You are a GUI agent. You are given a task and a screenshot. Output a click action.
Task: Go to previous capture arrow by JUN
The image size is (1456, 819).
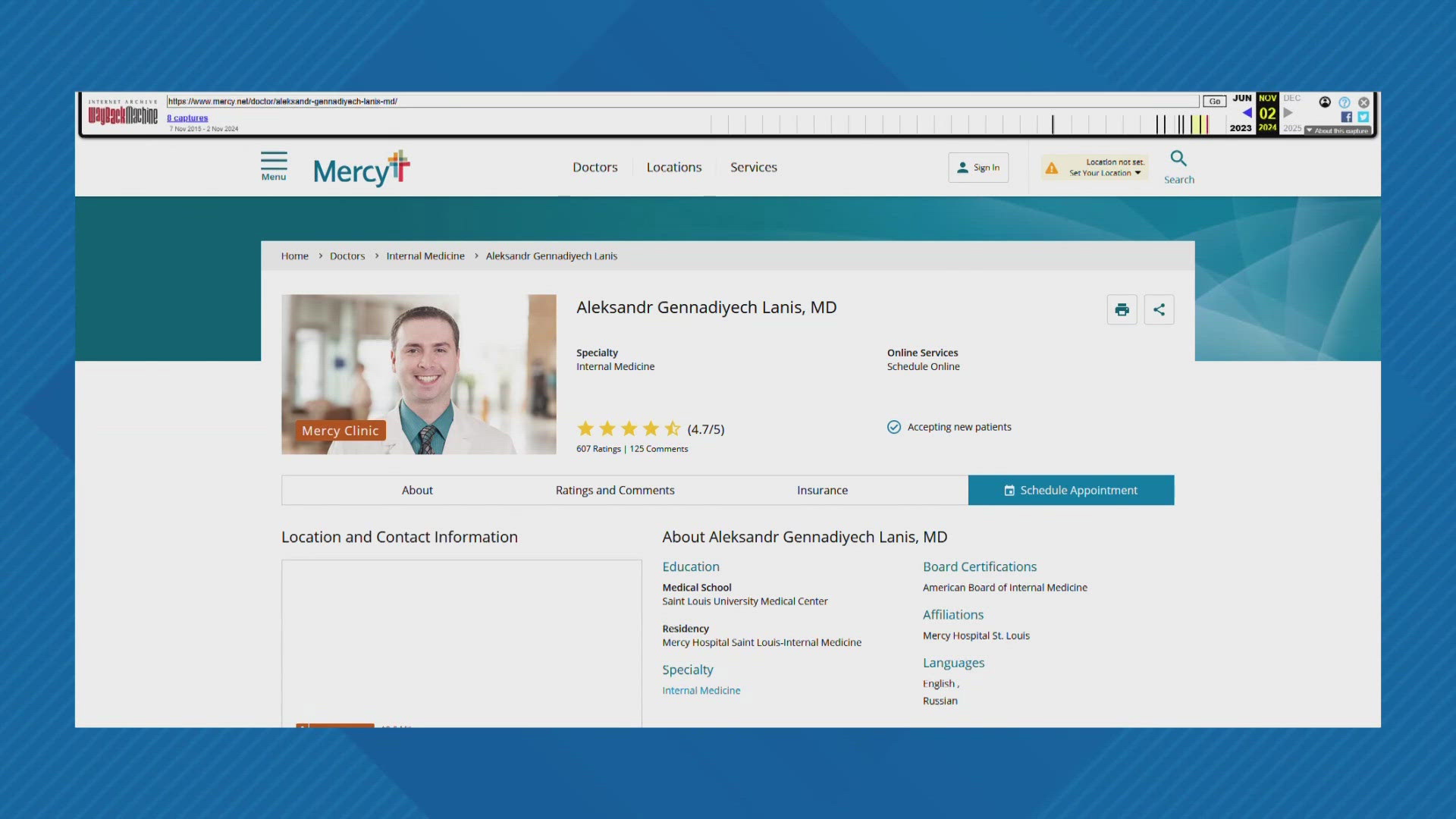point(1247,113)
